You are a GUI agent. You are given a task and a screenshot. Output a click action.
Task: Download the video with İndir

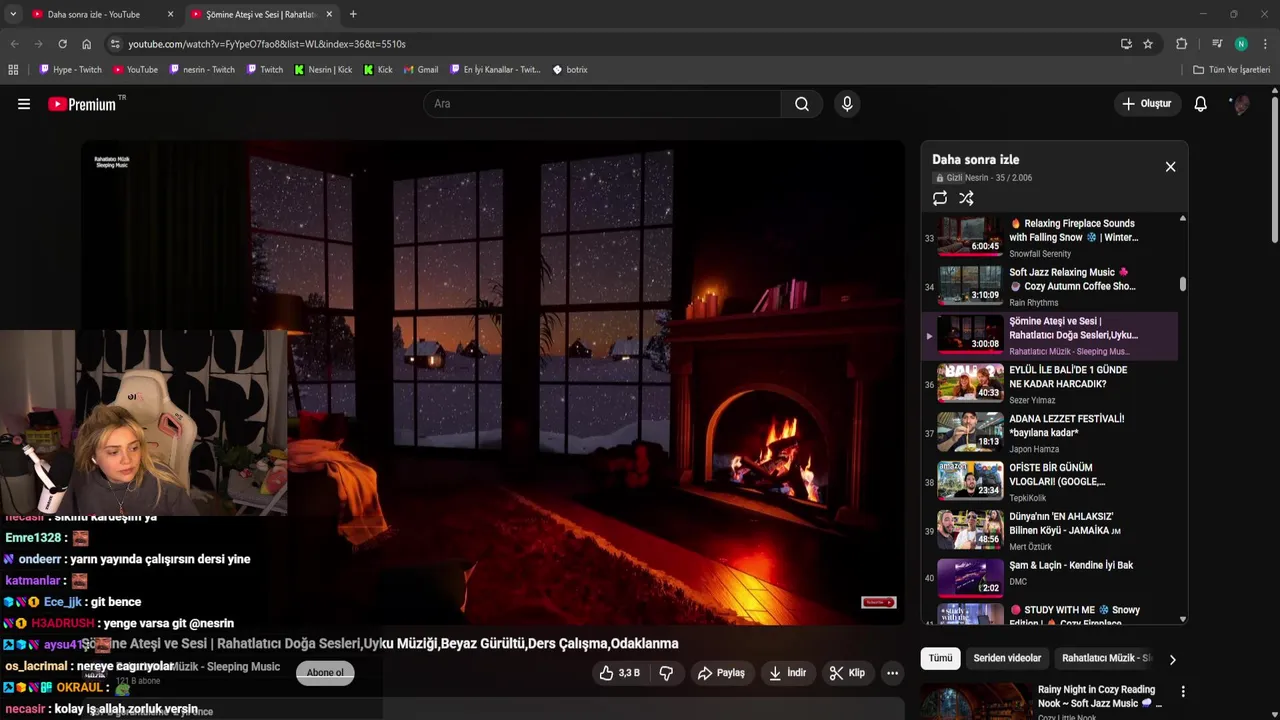787,673
